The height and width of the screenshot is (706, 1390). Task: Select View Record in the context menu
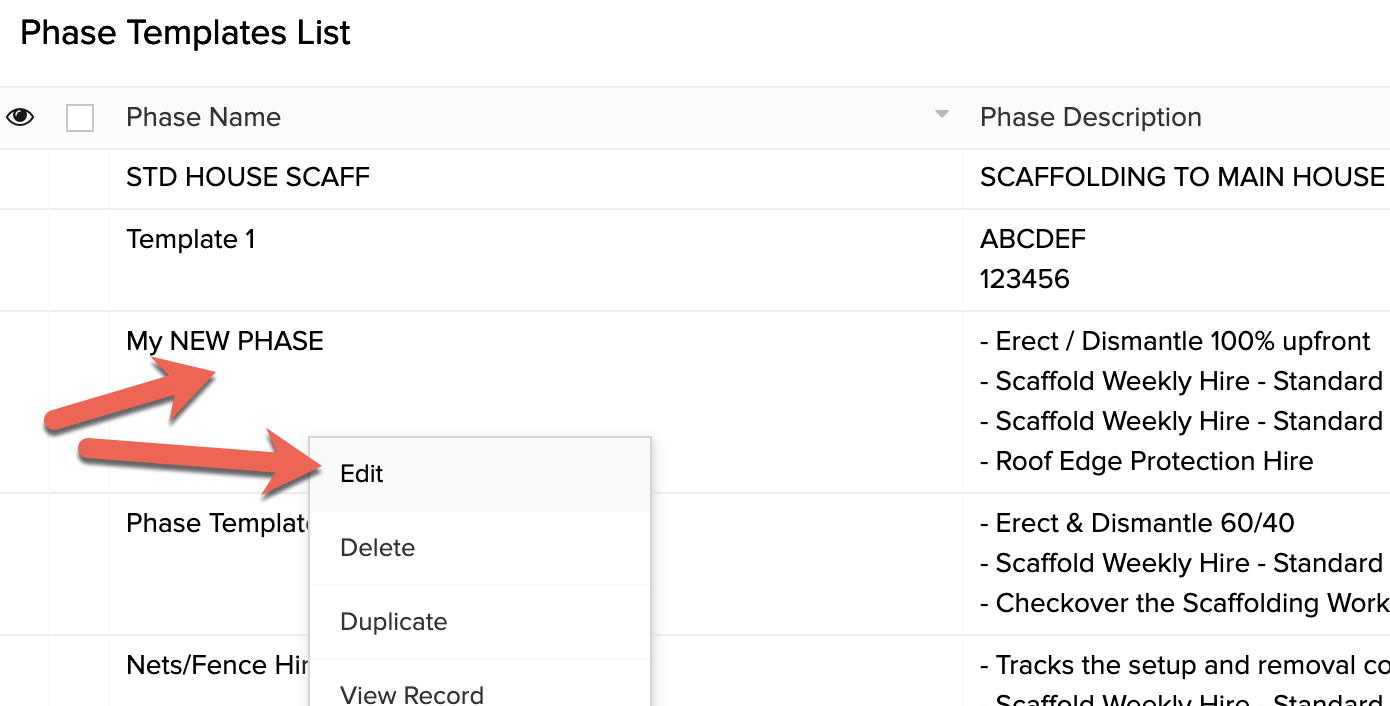coord(480,690)
